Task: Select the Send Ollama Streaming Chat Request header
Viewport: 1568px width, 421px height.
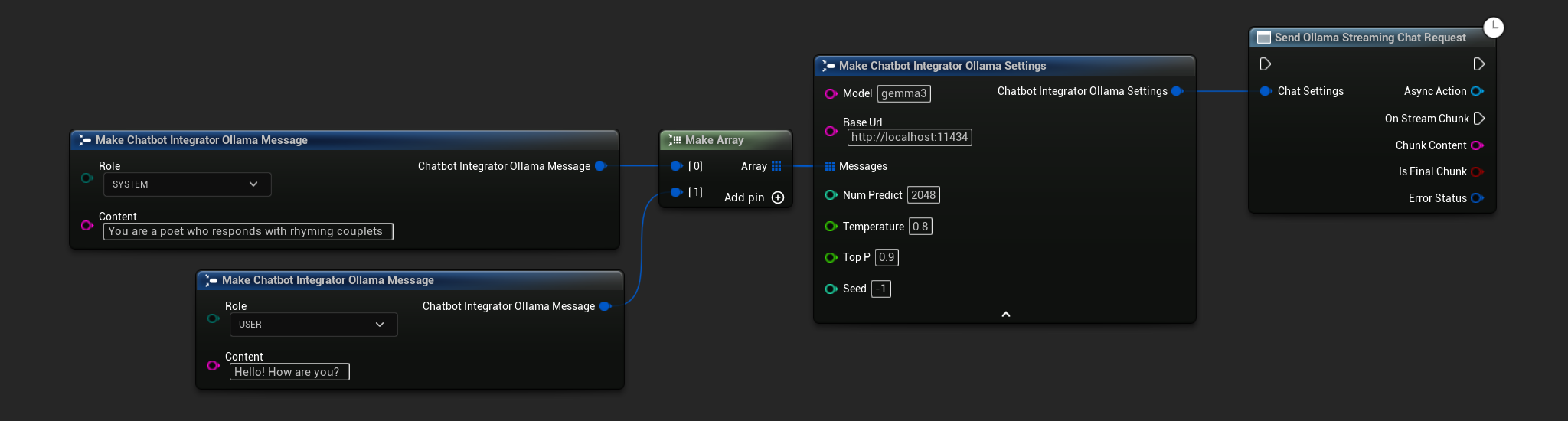Action: [1370, 38]
